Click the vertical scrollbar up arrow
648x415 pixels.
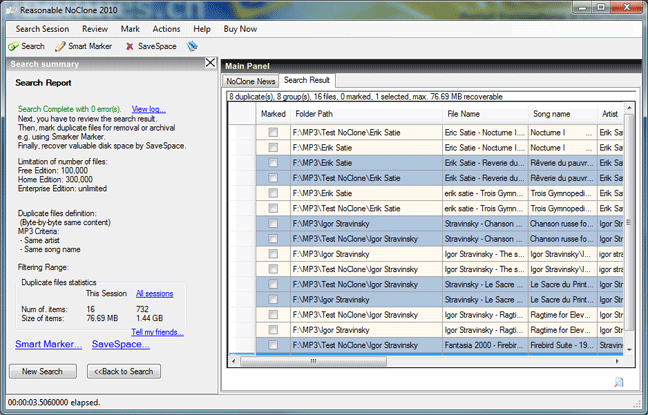tap(629, 108)
